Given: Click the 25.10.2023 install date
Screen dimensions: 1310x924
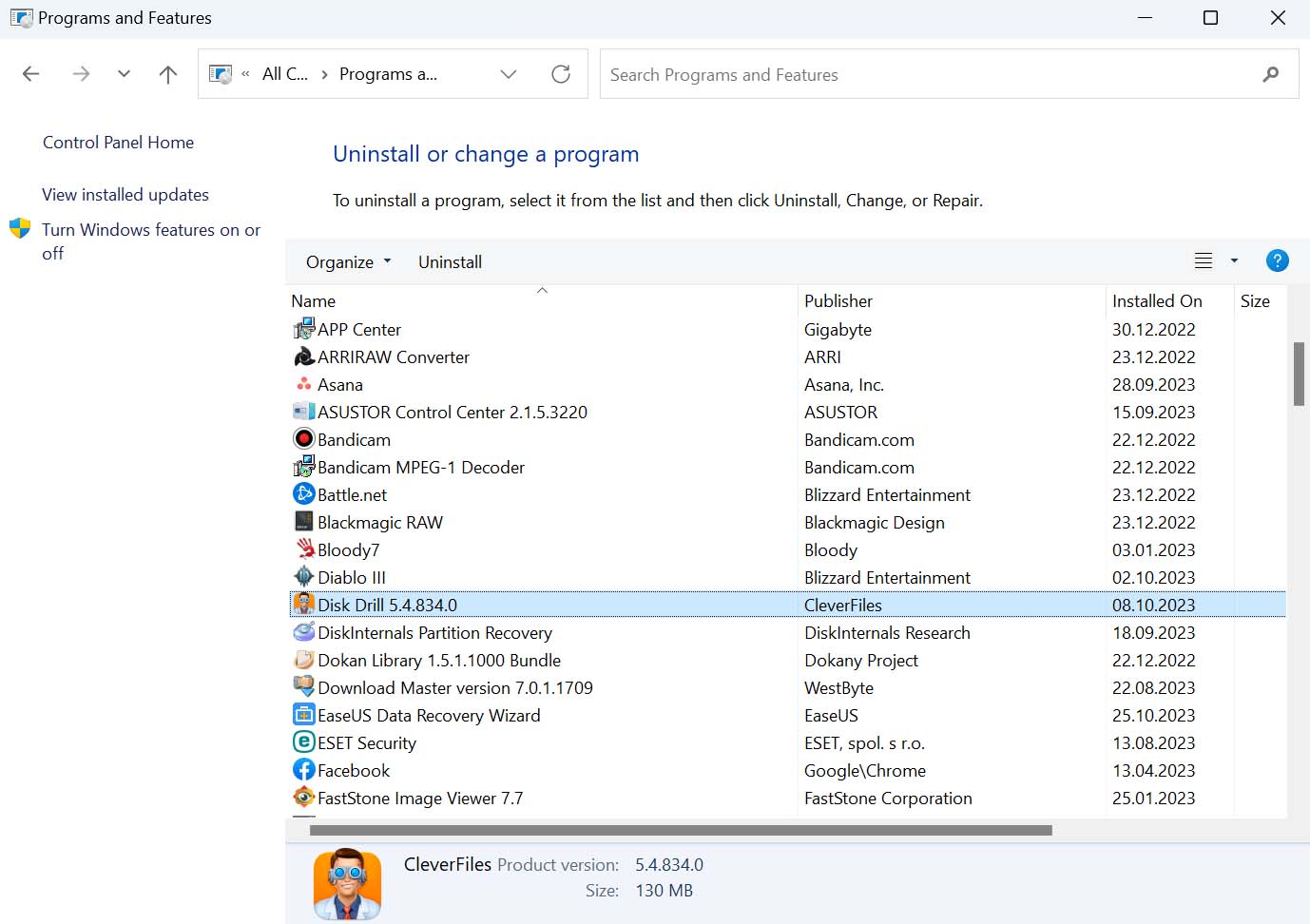Looking at the screenshot, I should (1153, 716).
